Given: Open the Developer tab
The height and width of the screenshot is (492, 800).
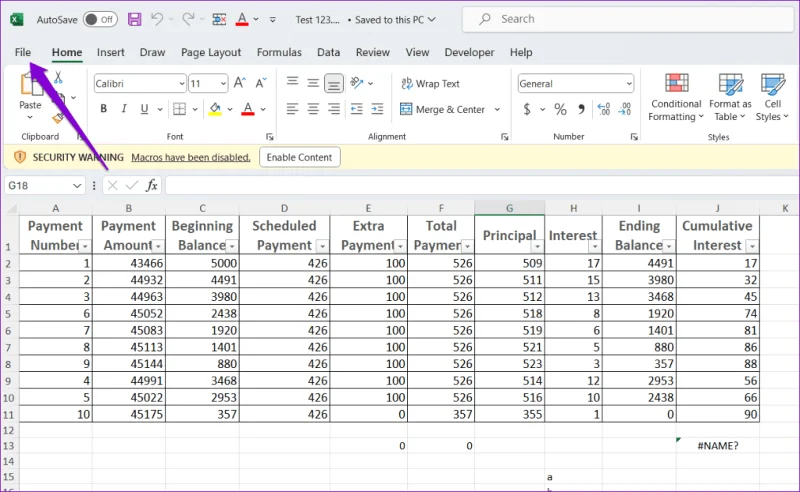Looking at the screenshot, I should point(469,52).
